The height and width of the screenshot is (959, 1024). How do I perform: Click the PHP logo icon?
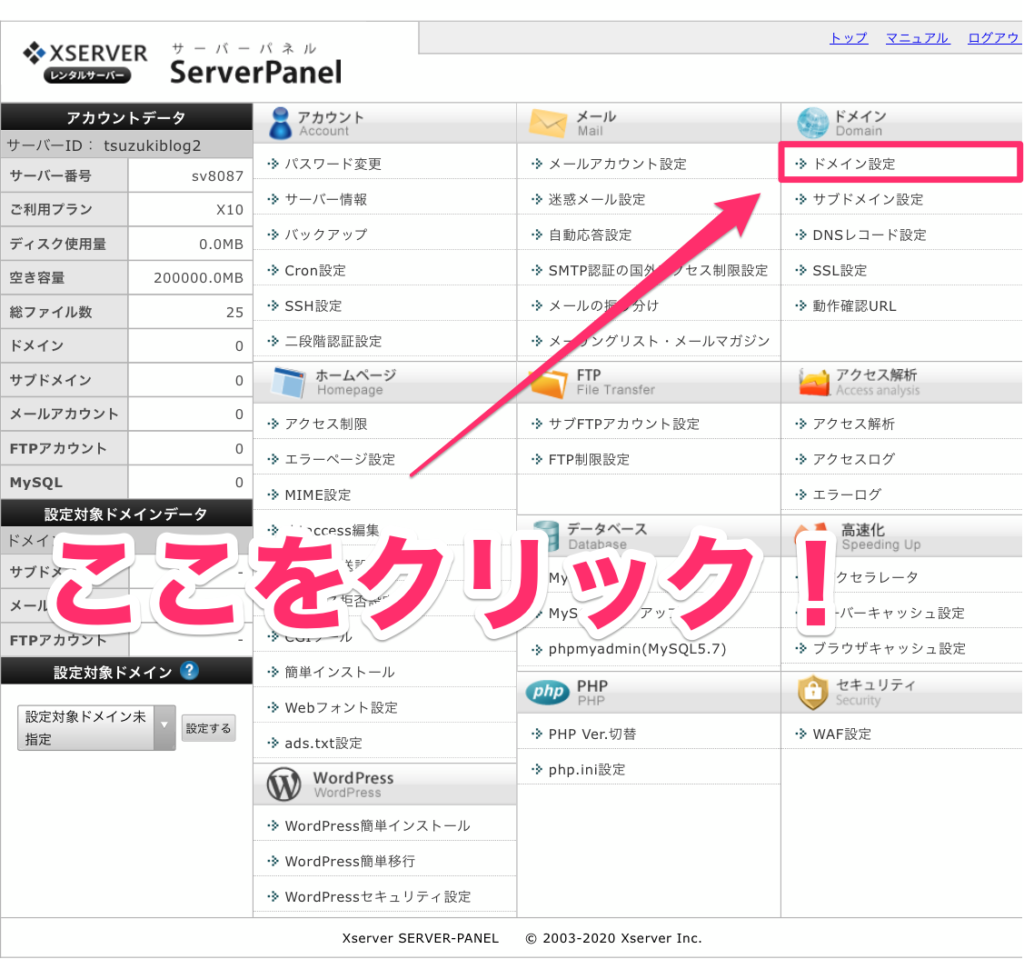(547, 692)
